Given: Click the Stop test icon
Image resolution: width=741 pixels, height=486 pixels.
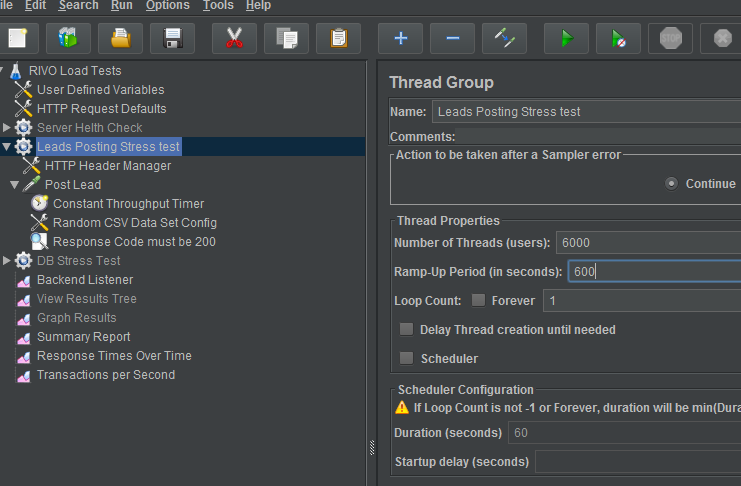Looking at the screenshot, I should 671,38.
